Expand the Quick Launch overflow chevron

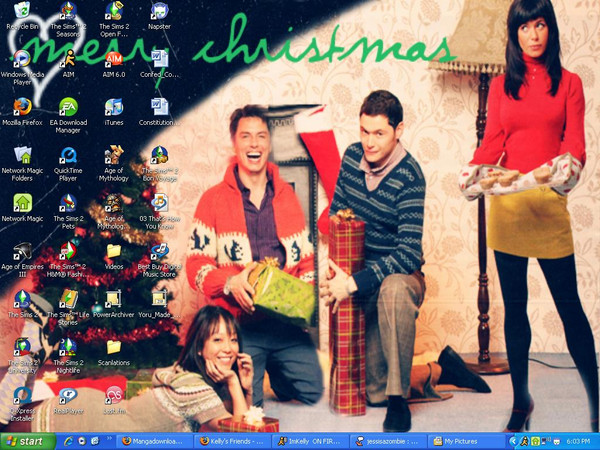click(109, 437)
